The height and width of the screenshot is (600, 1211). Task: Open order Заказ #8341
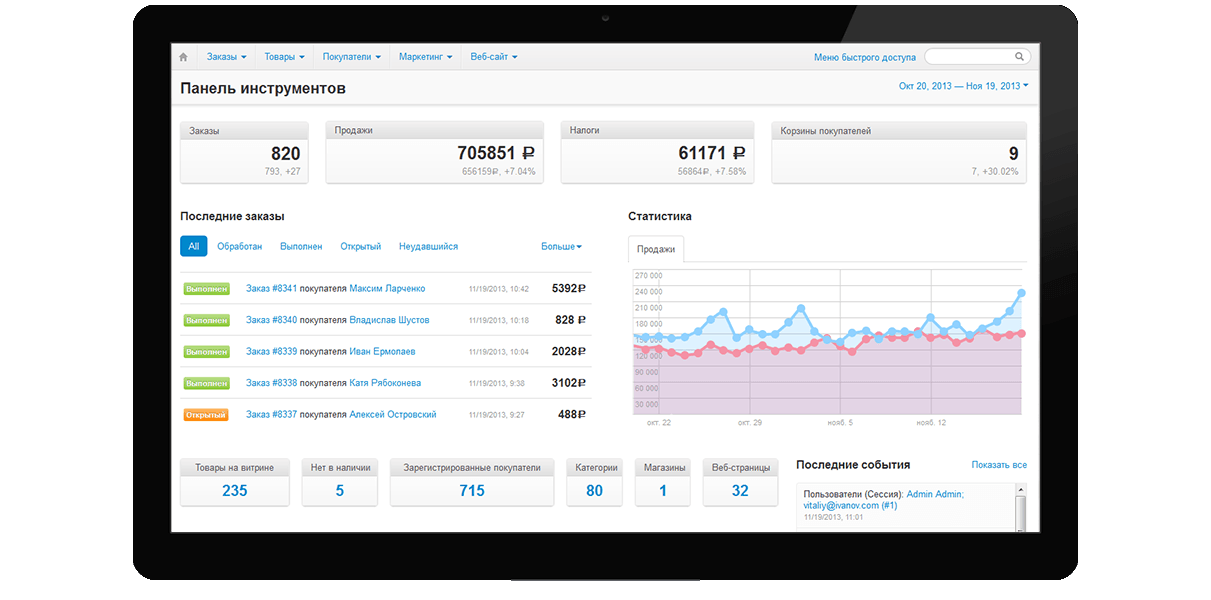click(272, 289)
